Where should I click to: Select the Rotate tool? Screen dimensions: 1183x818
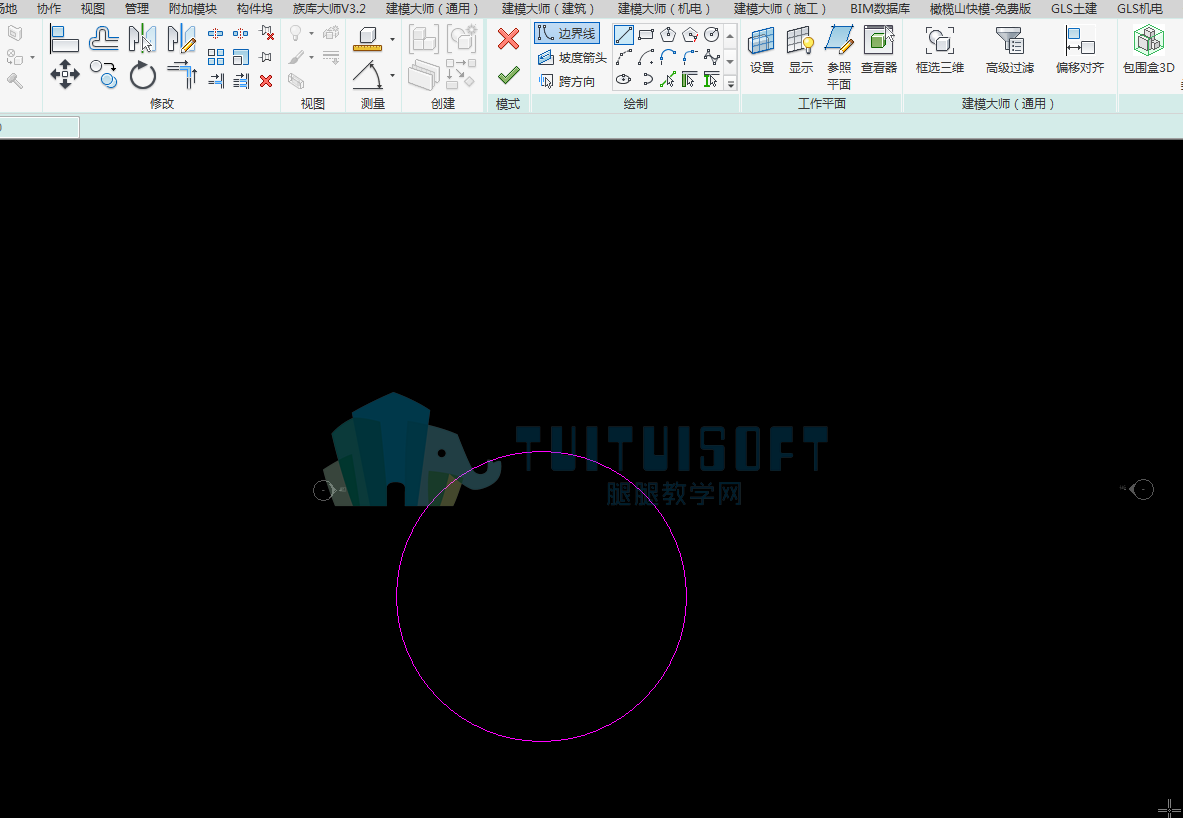pos(142,75)
